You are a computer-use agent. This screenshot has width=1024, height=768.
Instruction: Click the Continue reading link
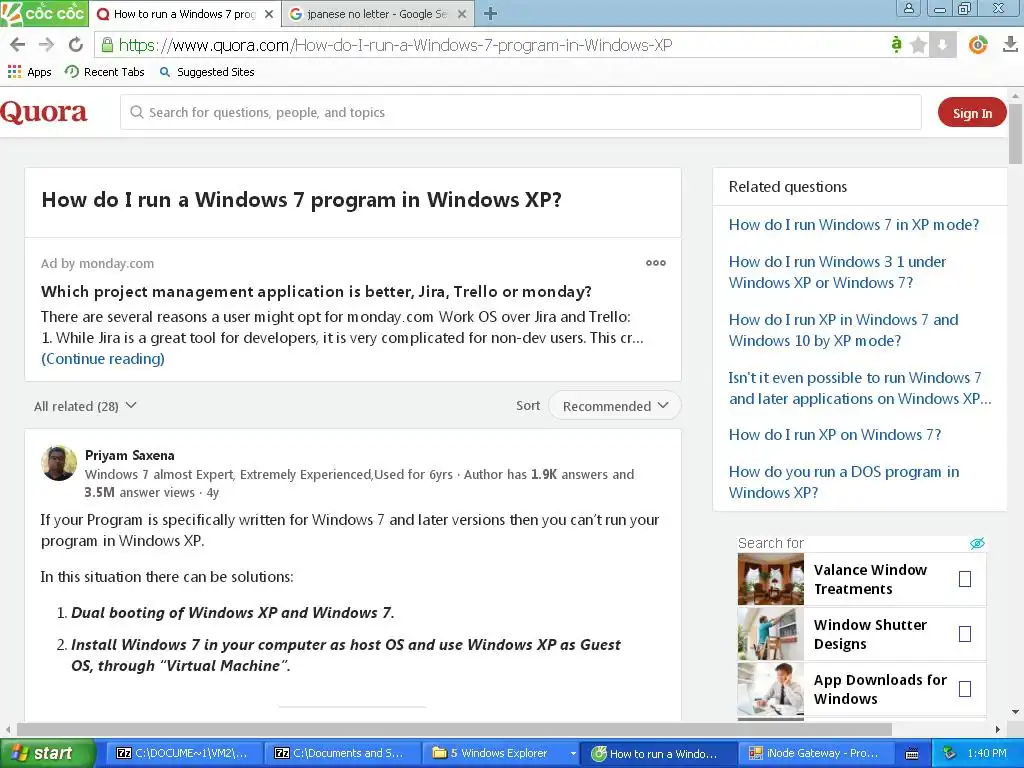103,359
